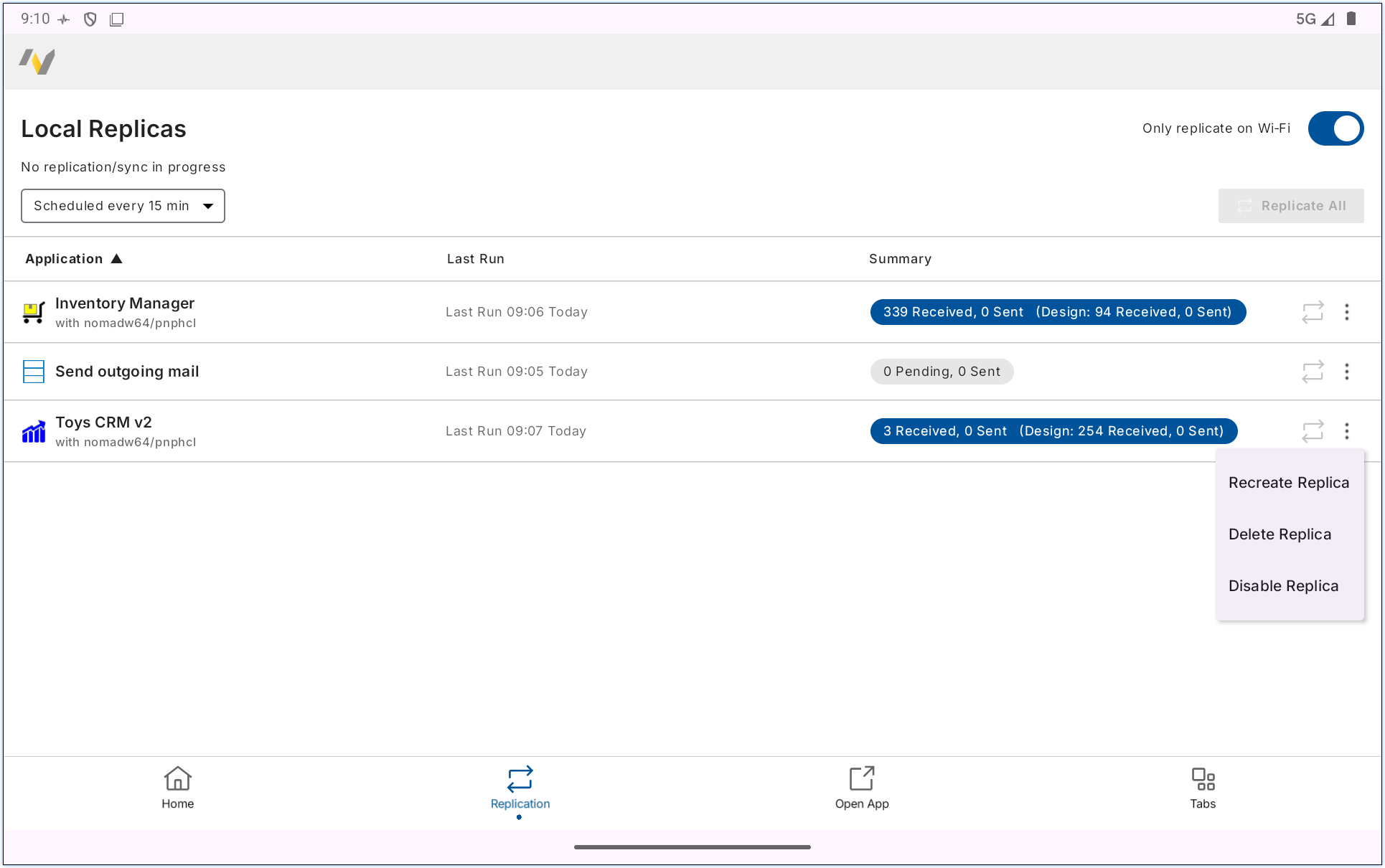This screenshot has height=868, width=1385.
Task: Click the Replicate All button
Action: (x=1291, y=206)
